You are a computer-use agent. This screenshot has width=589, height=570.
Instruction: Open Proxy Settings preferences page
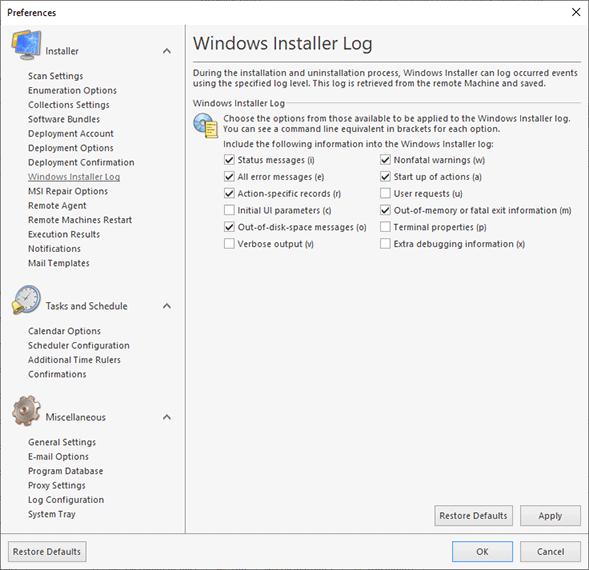(x=57, y=485)
